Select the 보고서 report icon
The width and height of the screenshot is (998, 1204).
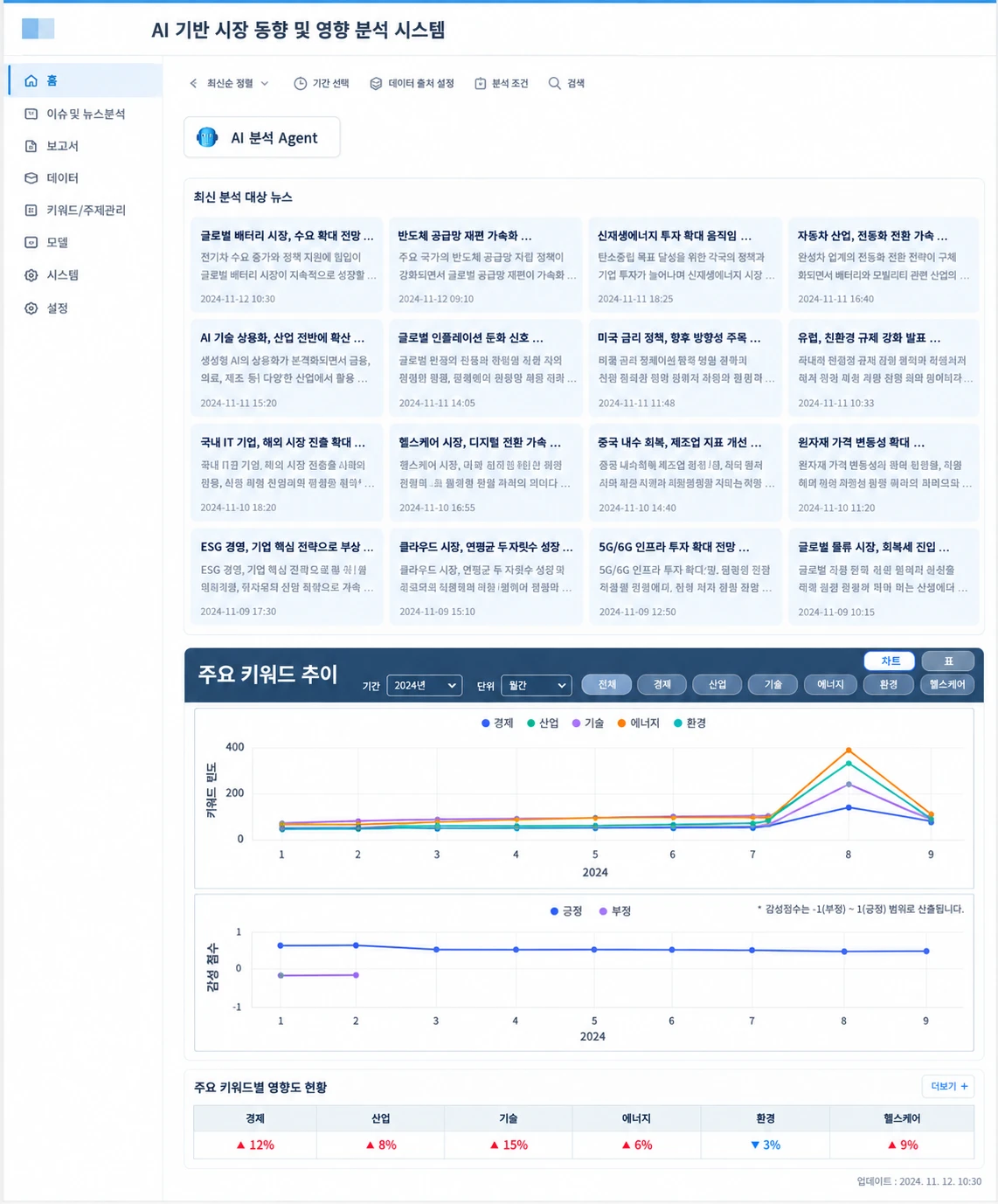tap(31, 146)
